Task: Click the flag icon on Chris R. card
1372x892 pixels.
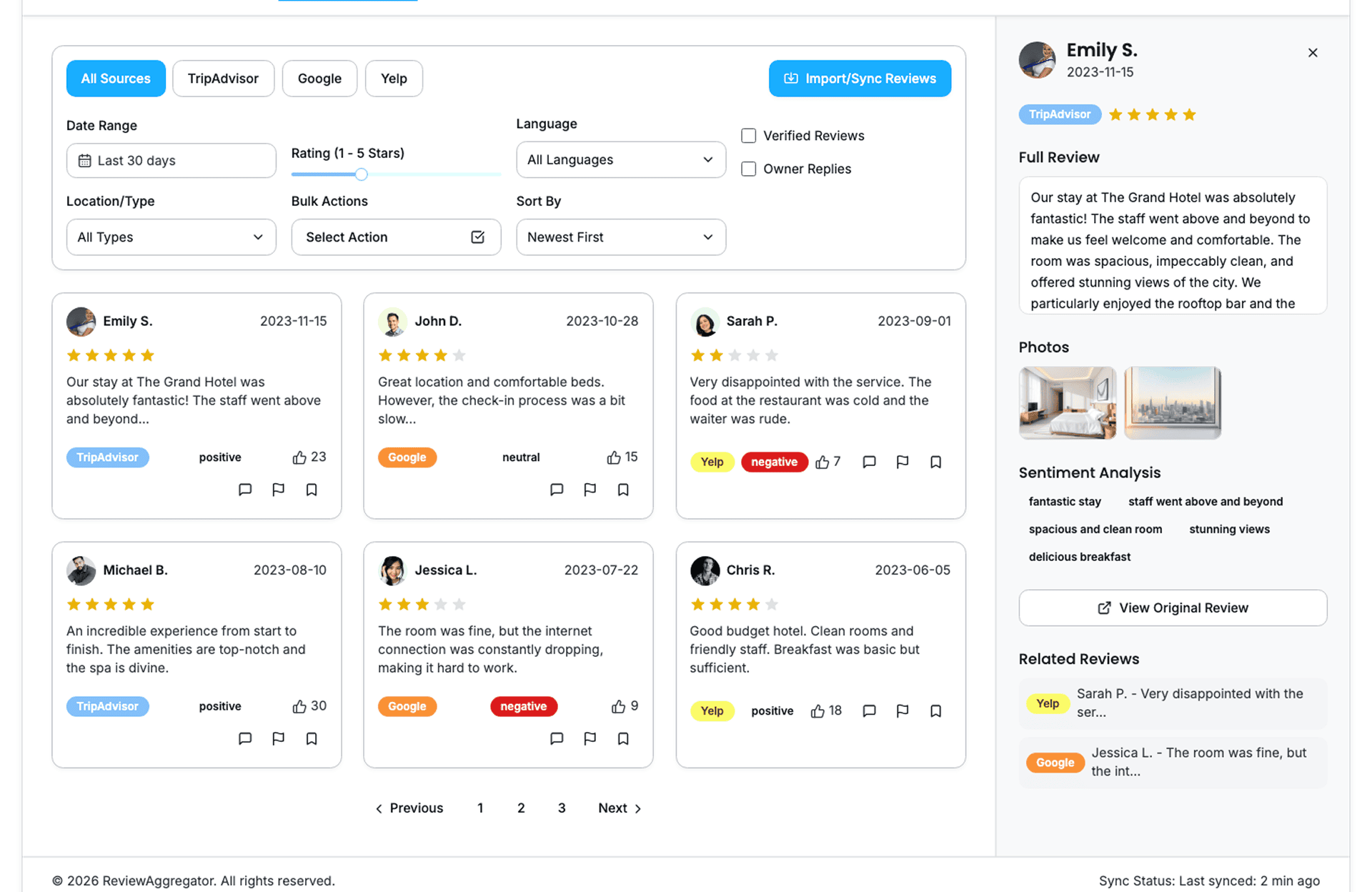Action: [x=903, y=711]
